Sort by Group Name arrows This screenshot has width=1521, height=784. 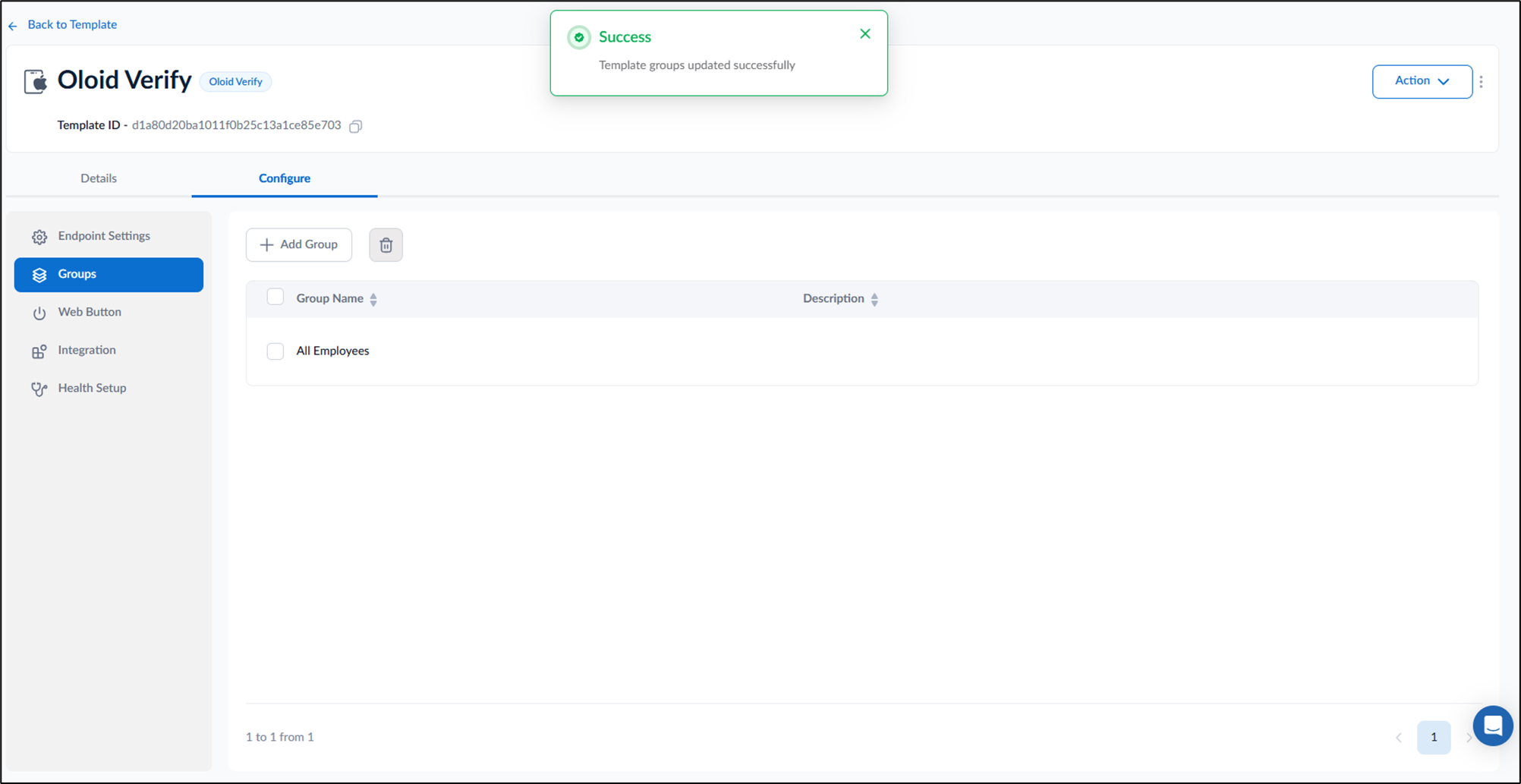[373, 299]
